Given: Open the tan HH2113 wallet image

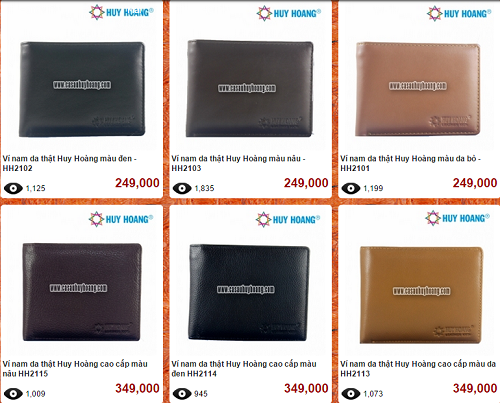Looking at the screenshot, I should (x=421, y=295).
